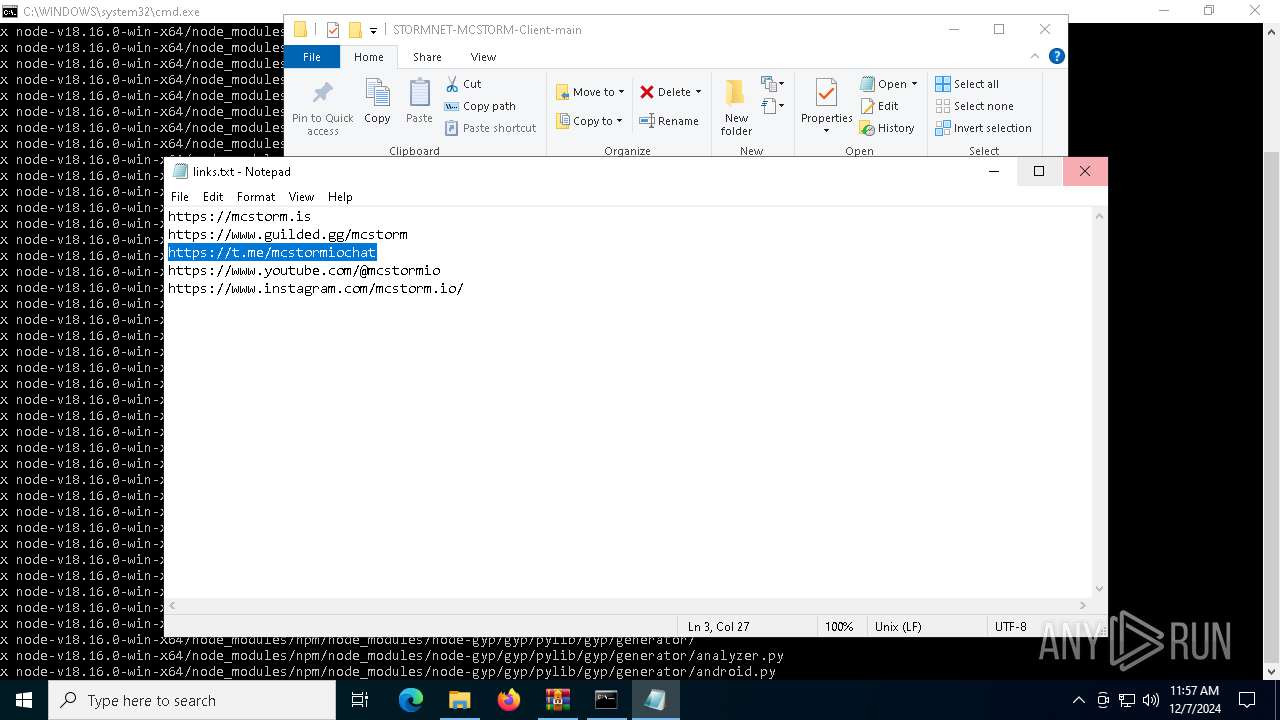
Task: Click the Ln 3, Col 27 status field
Action: pyautogui.click(x=746, y=627)
